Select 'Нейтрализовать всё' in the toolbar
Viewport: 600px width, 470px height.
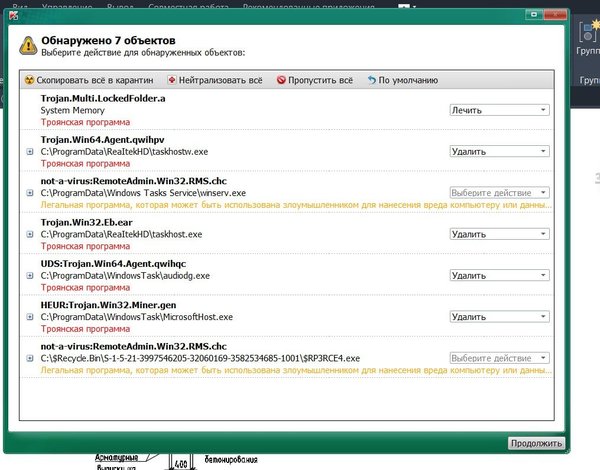pos(220,79)
